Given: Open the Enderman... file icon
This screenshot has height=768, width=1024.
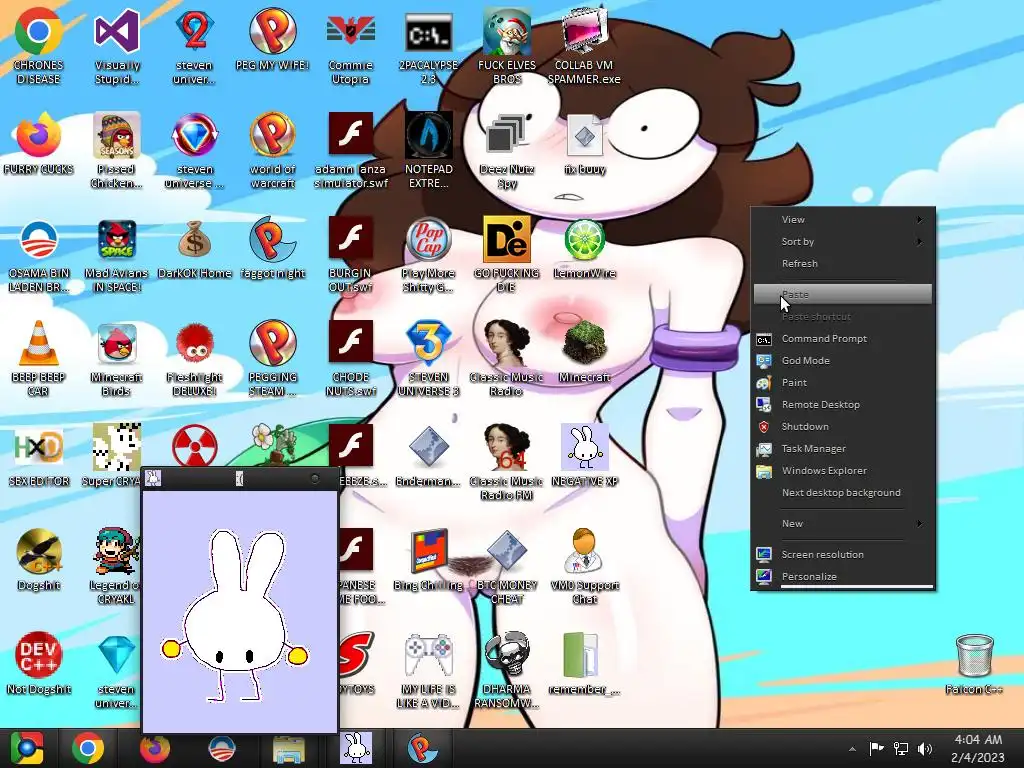Looking at the screenshot, I should click(x=428, y=447).
